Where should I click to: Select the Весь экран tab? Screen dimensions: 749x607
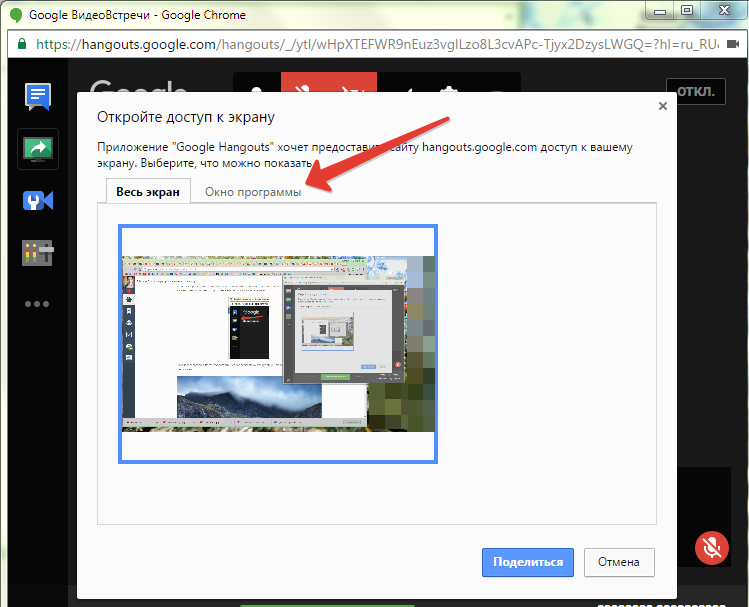click(x=148, y=192)
